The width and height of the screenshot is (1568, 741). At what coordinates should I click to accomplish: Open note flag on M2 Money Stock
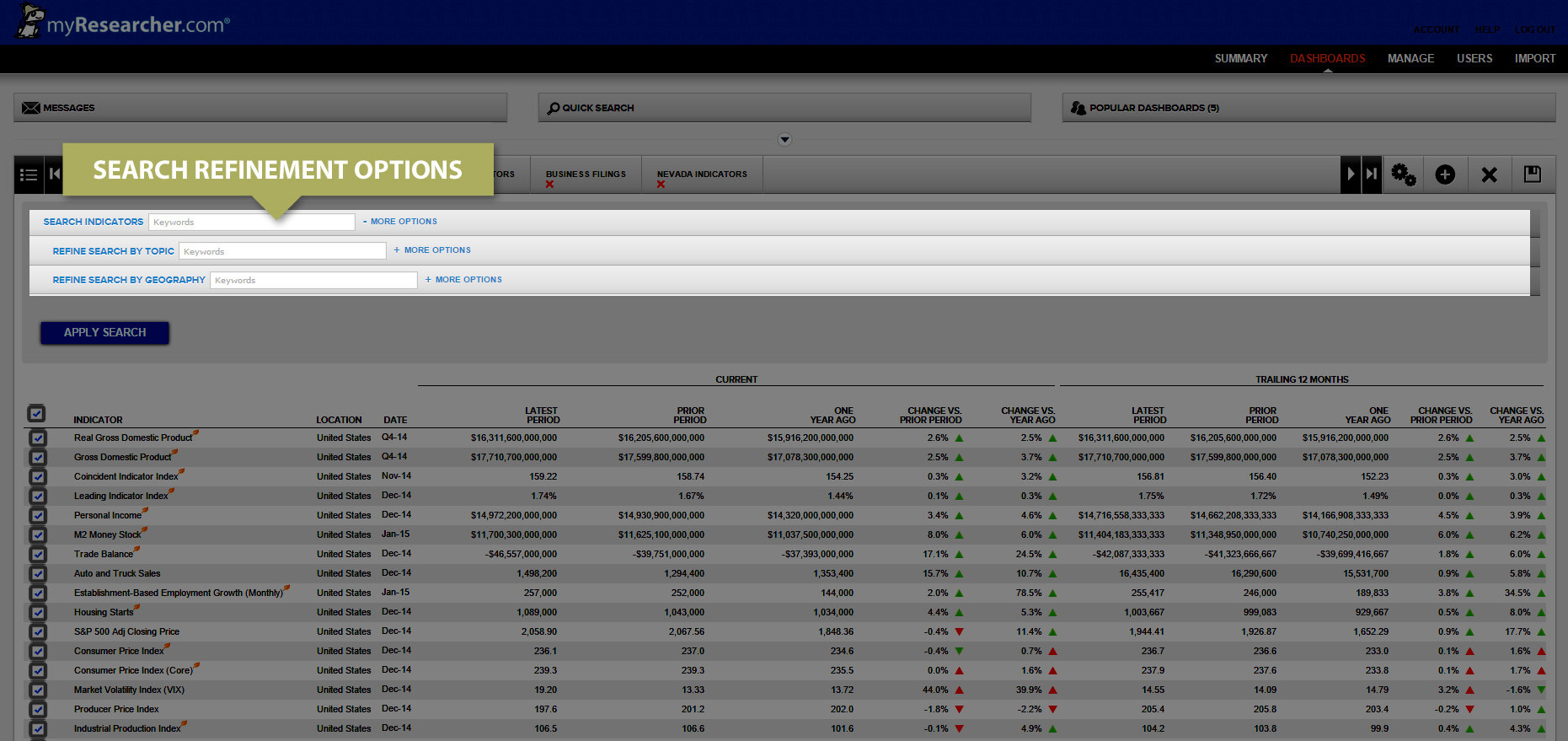click(144, 529)
